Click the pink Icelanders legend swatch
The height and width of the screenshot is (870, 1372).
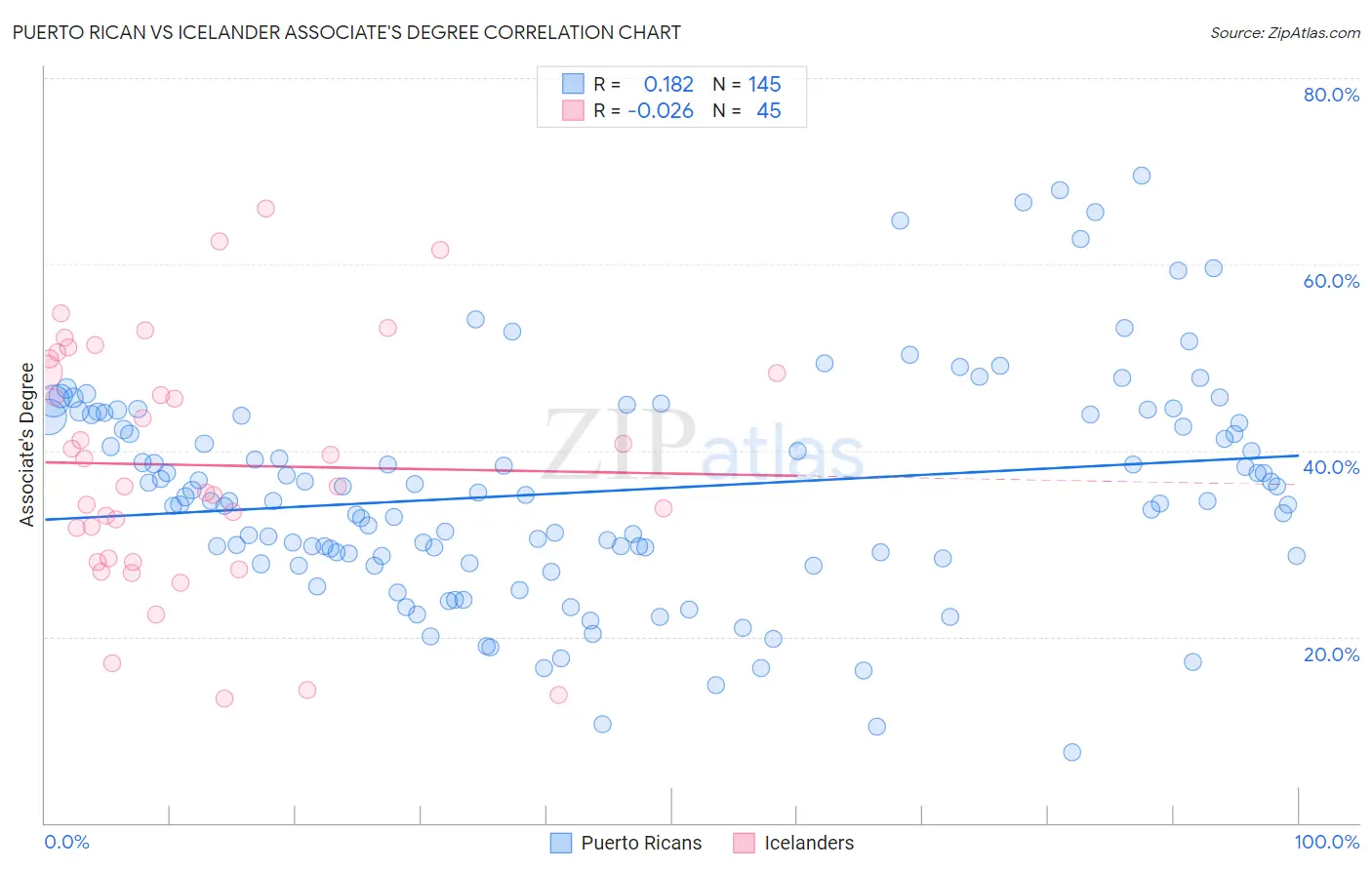point(744,843)
